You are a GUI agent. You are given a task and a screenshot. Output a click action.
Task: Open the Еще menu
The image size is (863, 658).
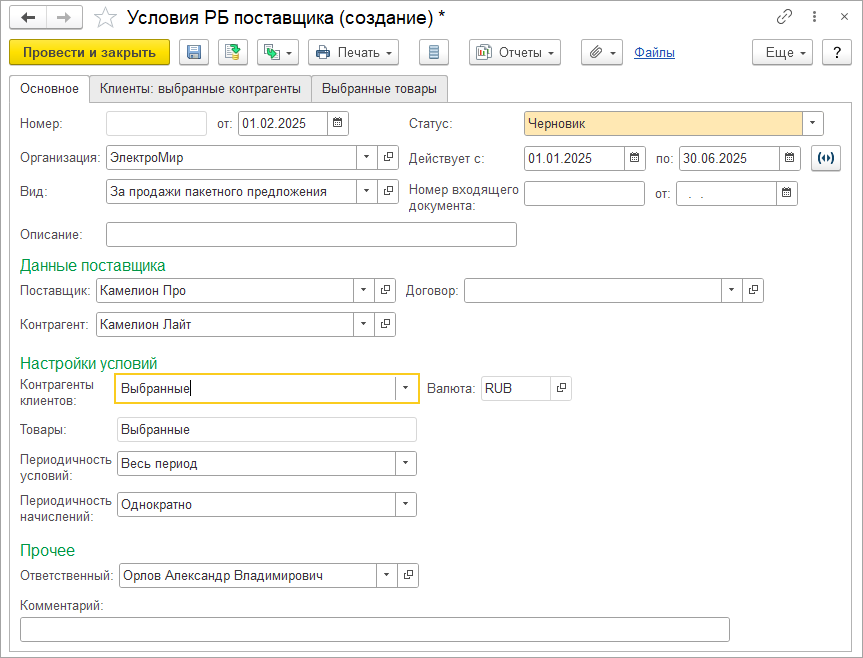[782, 53]
